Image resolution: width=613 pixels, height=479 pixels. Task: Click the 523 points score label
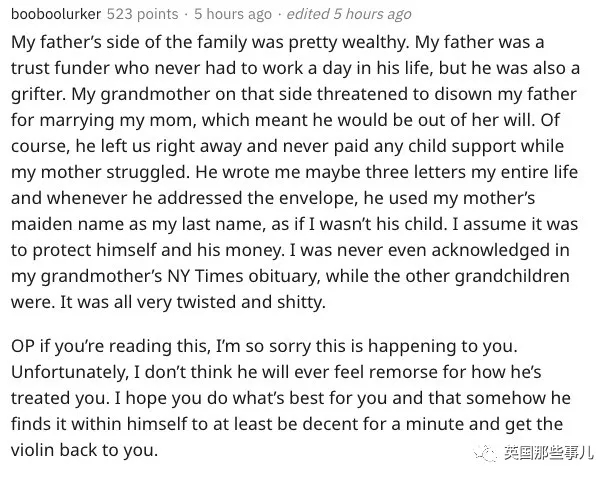tap(143, 14)
